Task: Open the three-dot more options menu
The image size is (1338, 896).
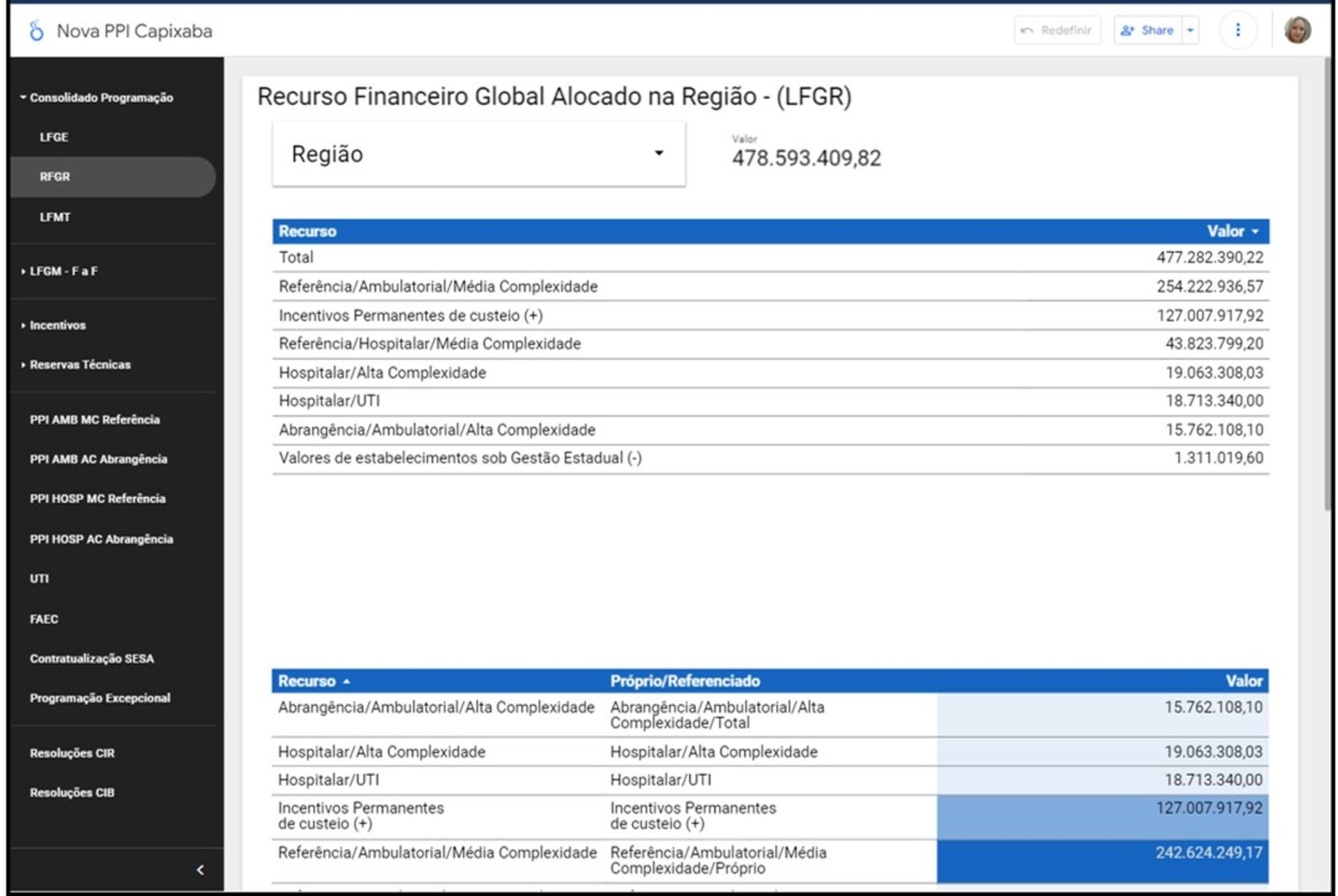Action: tap(1237, 30)
